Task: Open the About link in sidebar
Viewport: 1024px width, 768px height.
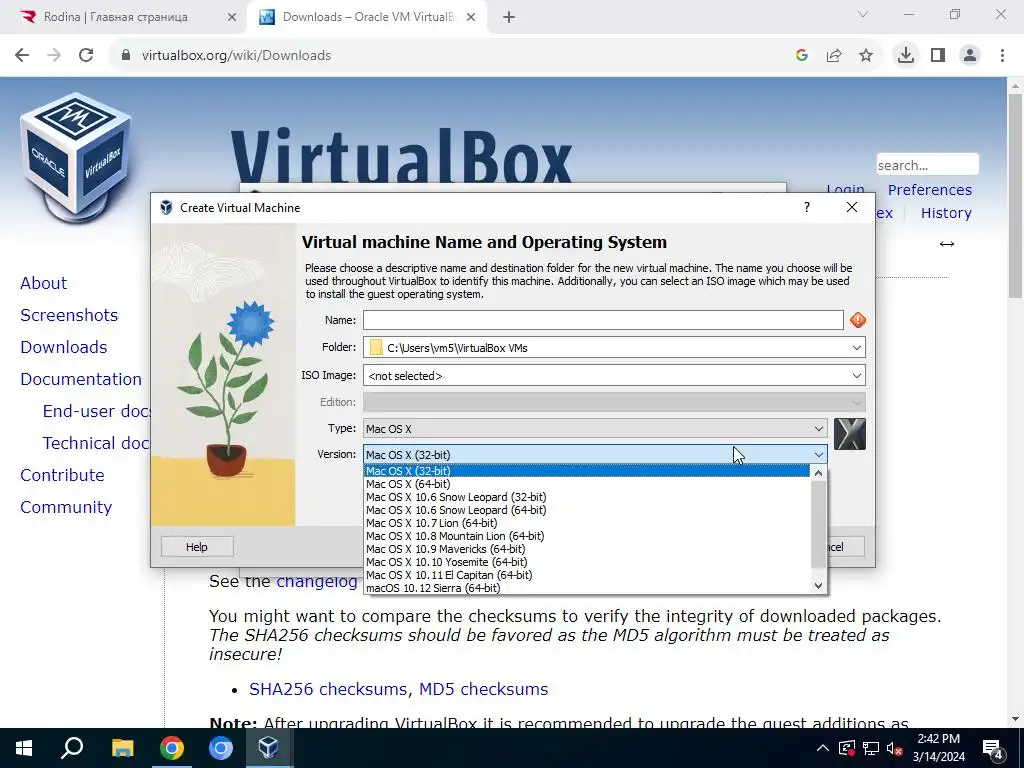Action: coord(44,283)
